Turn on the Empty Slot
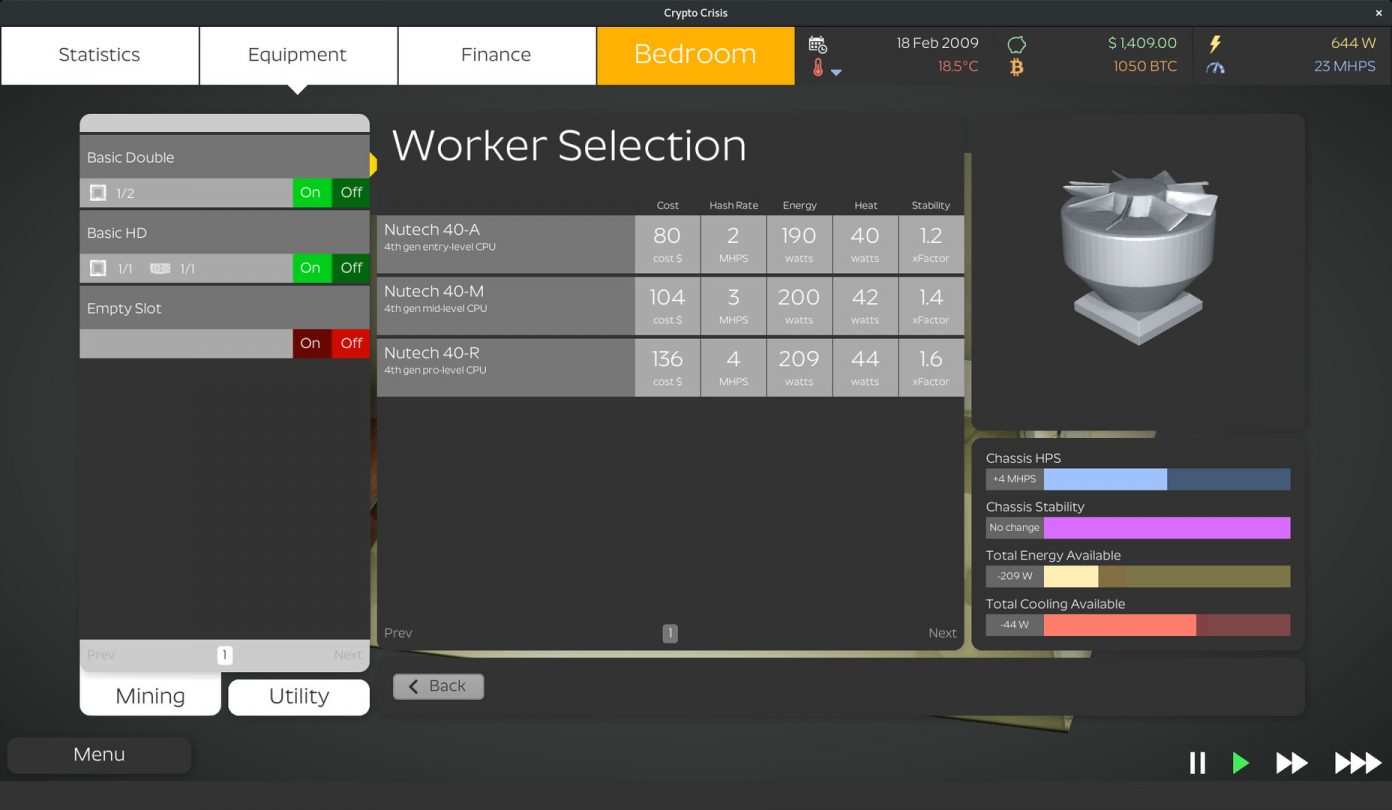This screenshot has width=1392, height=810. [x=311, y=343]
